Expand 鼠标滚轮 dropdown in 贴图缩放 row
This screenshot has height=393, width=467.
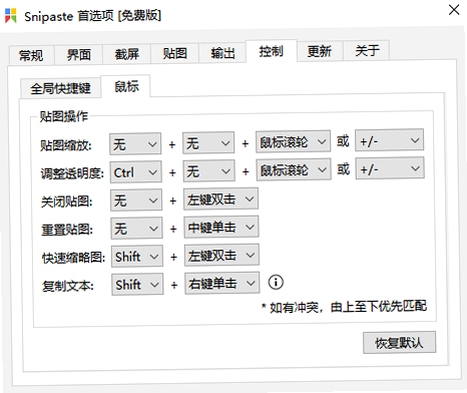coord(293,142)
